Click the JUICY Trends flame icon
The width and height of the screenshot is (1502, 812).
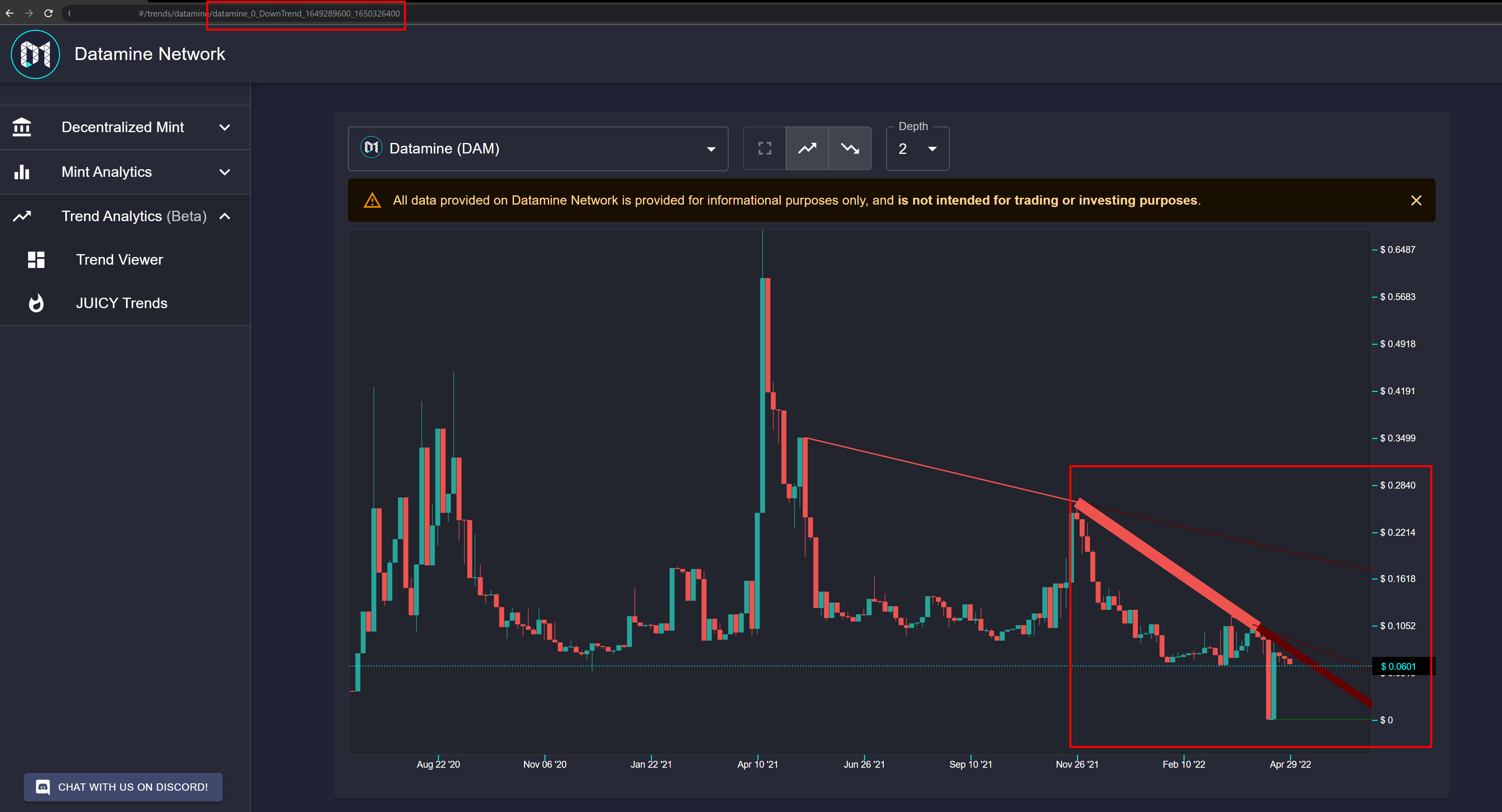[36, 303]
